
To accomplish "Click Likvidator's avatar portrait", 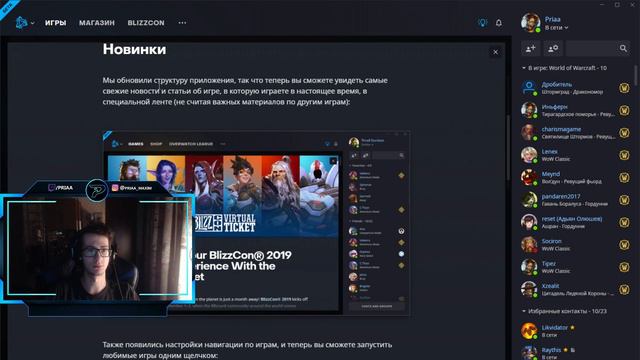I will [529, 331].
